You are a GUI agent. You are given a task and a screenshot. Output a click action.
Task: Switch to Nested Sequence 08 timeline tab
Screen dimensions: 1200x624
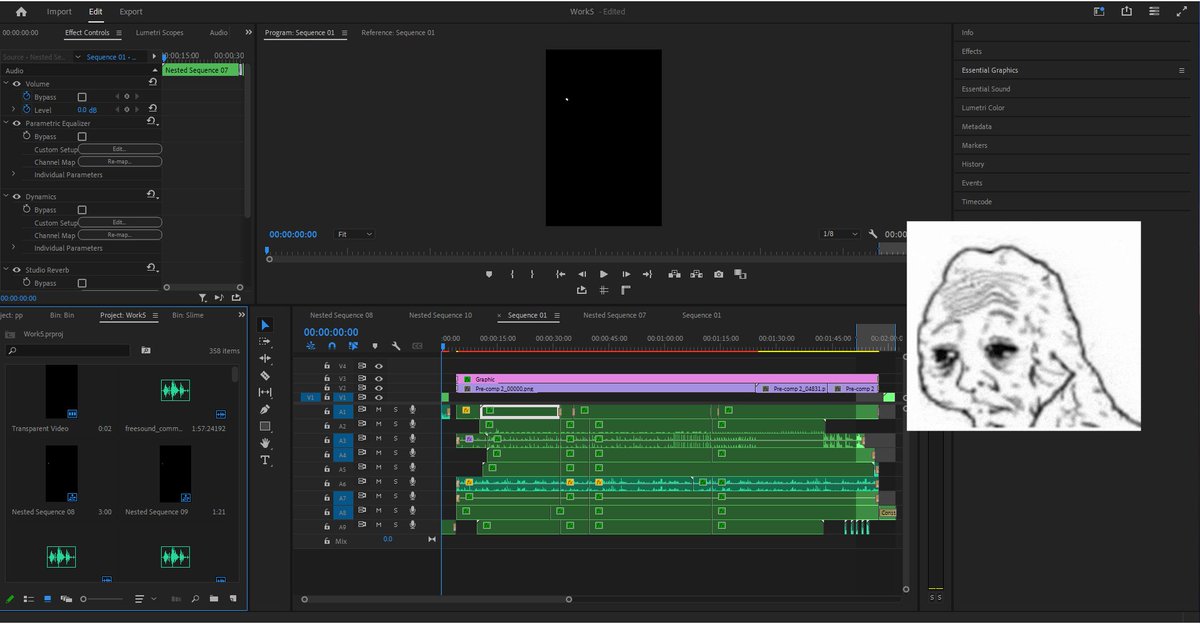tap(341, 315)
